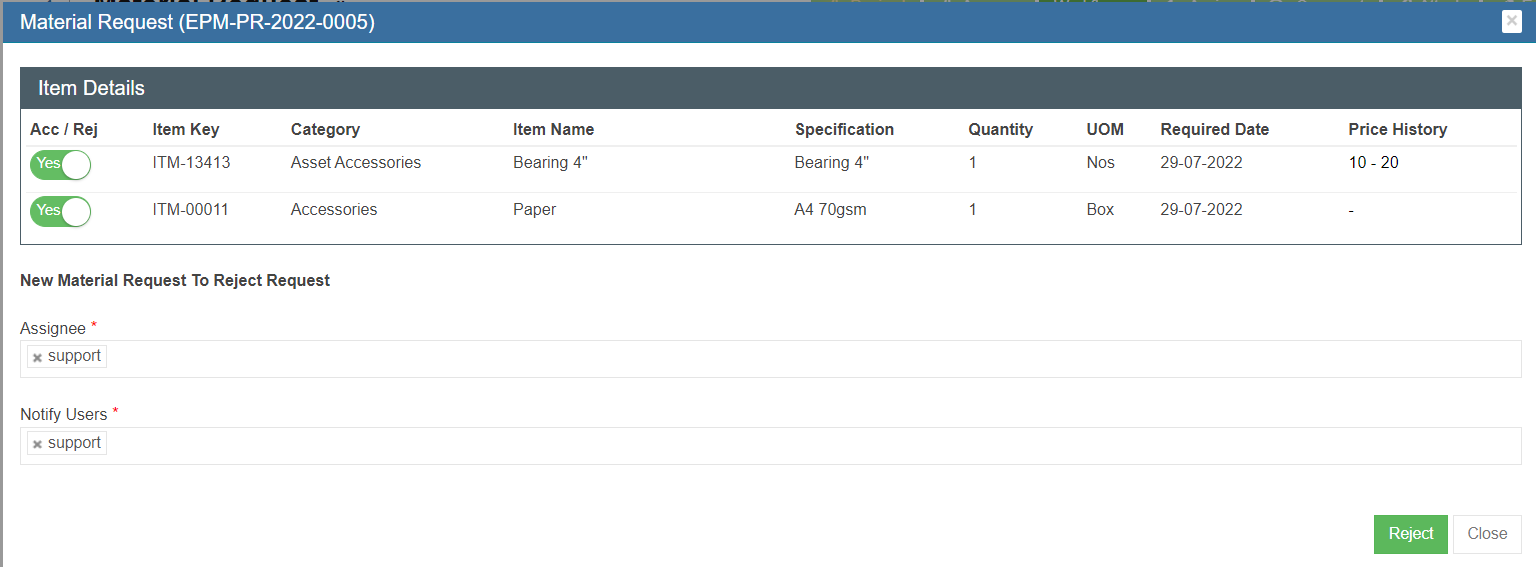Click the A4 70gsm specification cell
Screen dimensions: 1536x567
pyautogui.click(x=829, y=209)
